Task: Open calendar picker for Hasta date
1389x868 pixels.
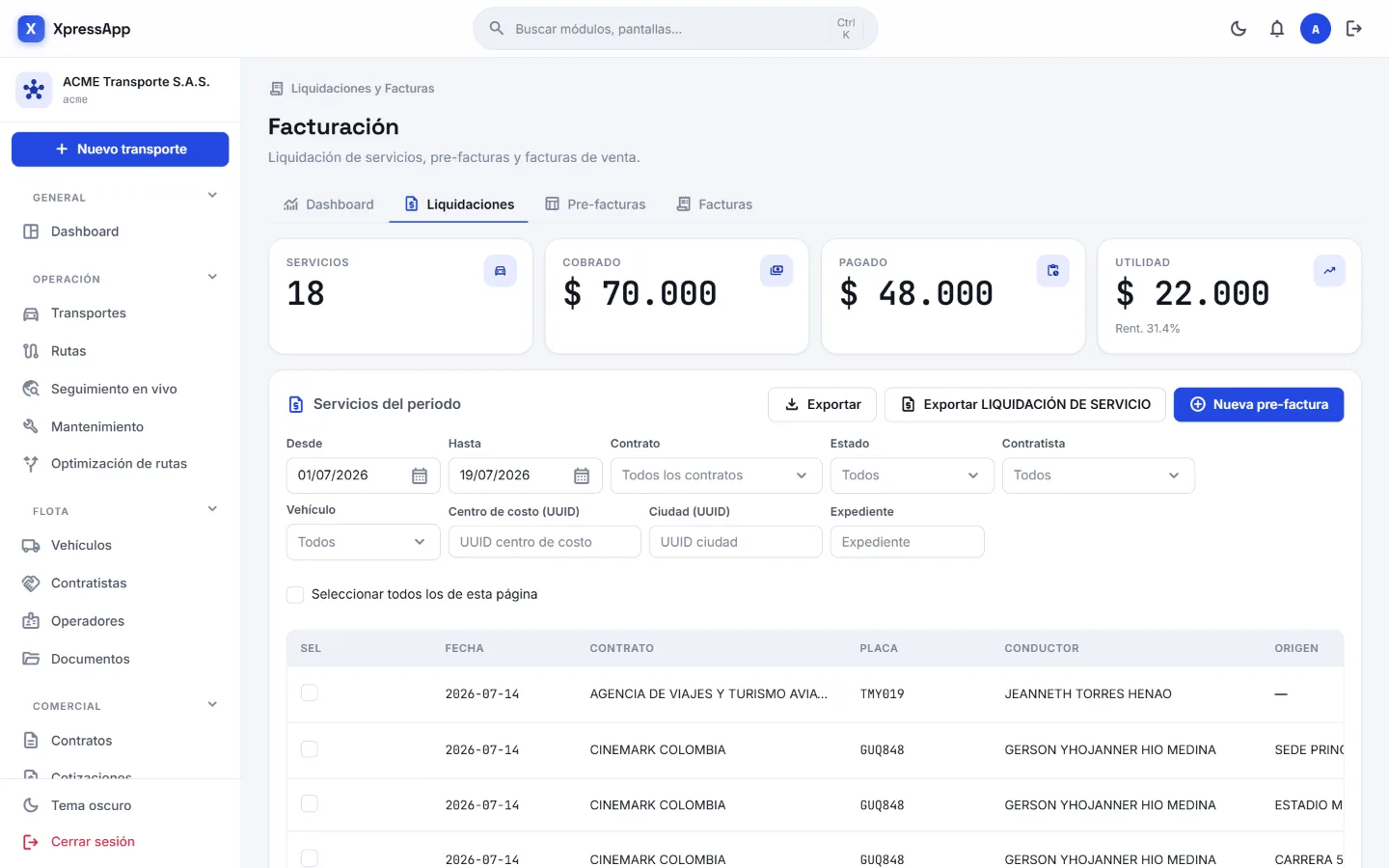Action: click(582, 475)
